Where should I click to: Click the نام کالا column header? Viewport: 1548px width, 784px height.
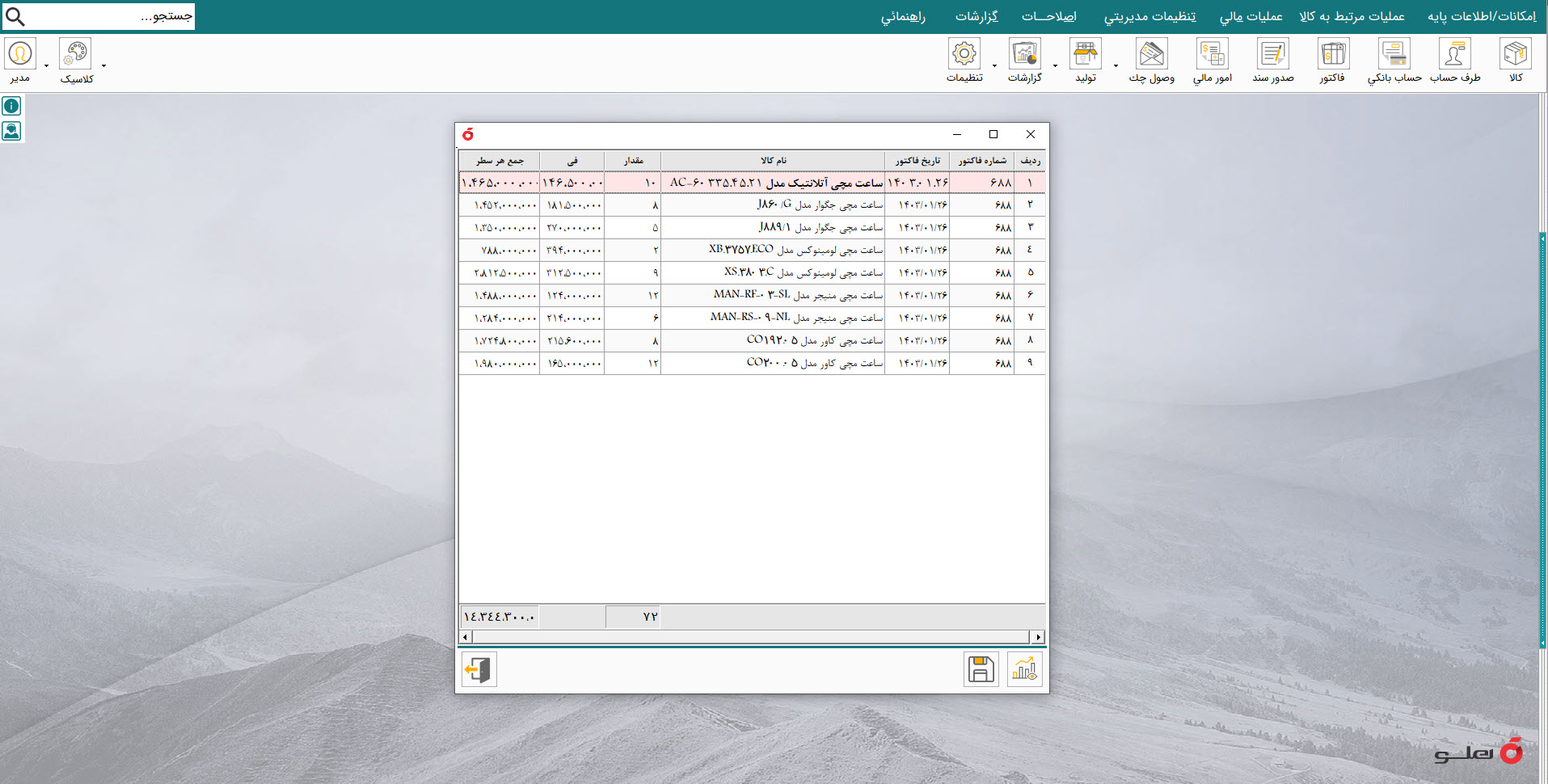click(x=773, y=160)
